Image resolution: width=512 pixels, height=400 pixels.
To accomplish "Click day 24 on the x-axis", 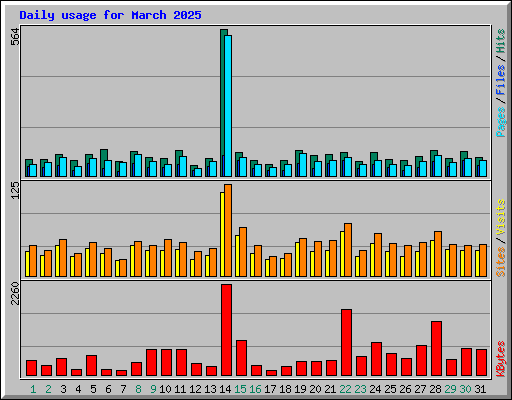I will pyautogui.click(x=375, y=389).
